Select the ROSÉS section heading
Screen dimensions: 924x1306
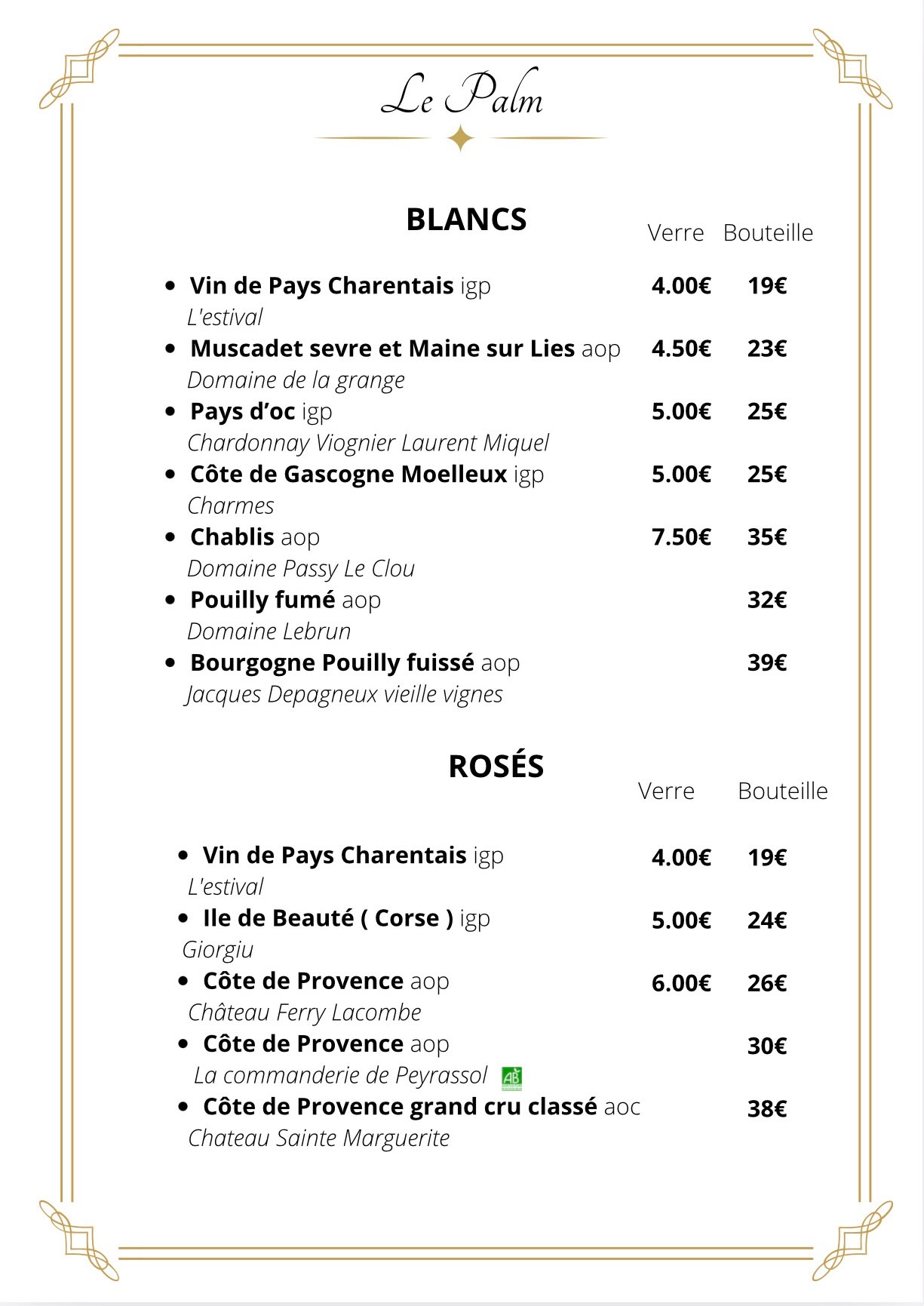pyautogui.click(x=496, y=766)
